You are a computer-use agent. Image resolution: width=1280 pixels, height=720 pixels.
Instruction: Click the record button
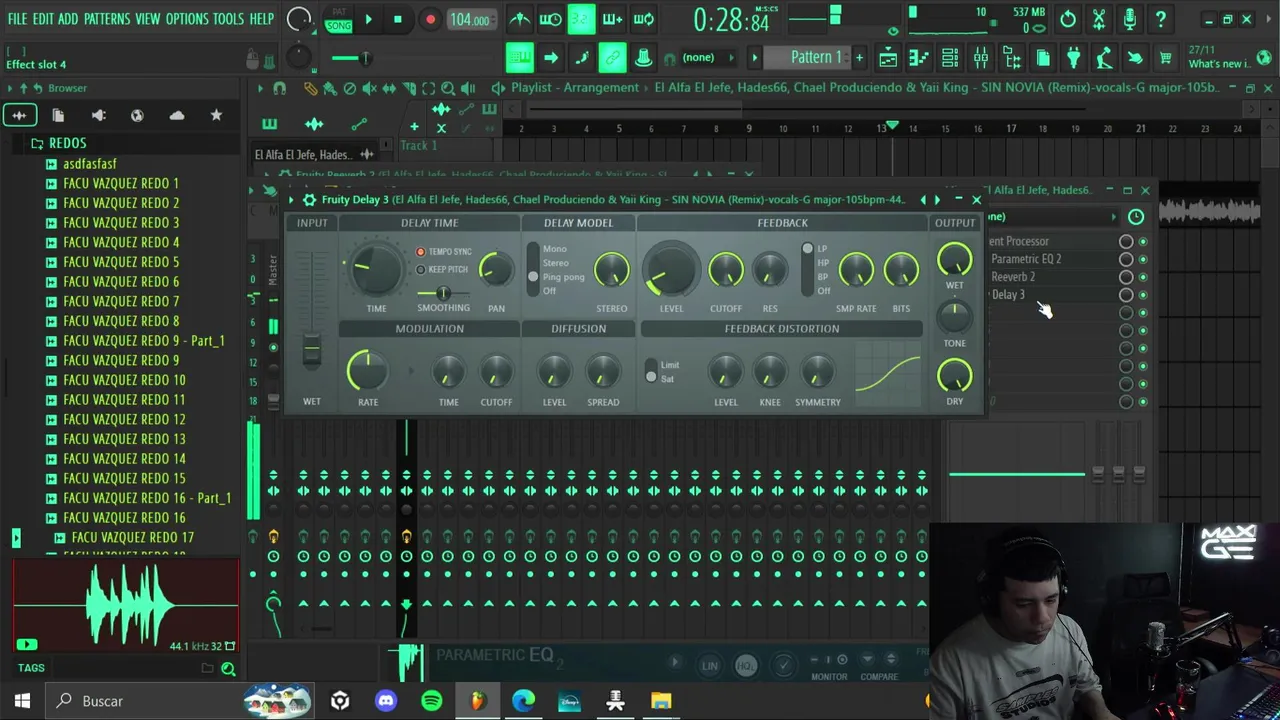click(430, 20)
